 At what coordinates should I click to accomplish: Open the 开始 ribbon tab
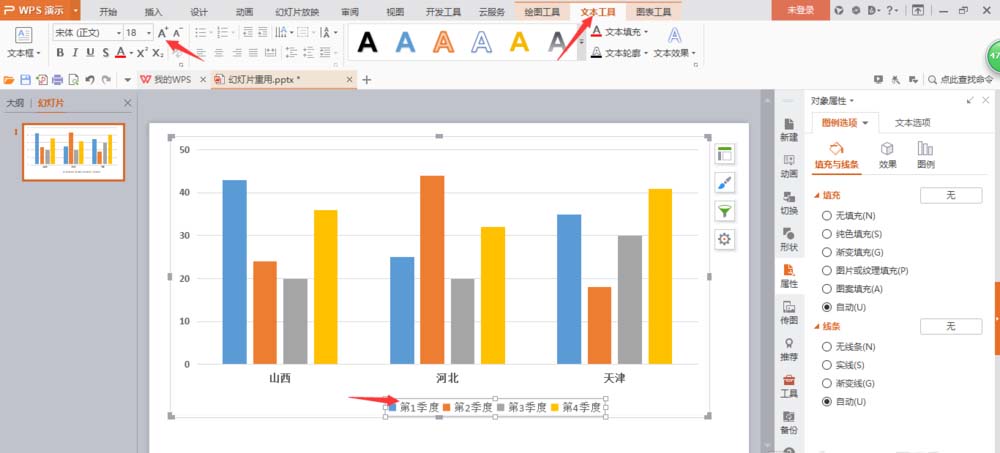(x=108, y=11)
